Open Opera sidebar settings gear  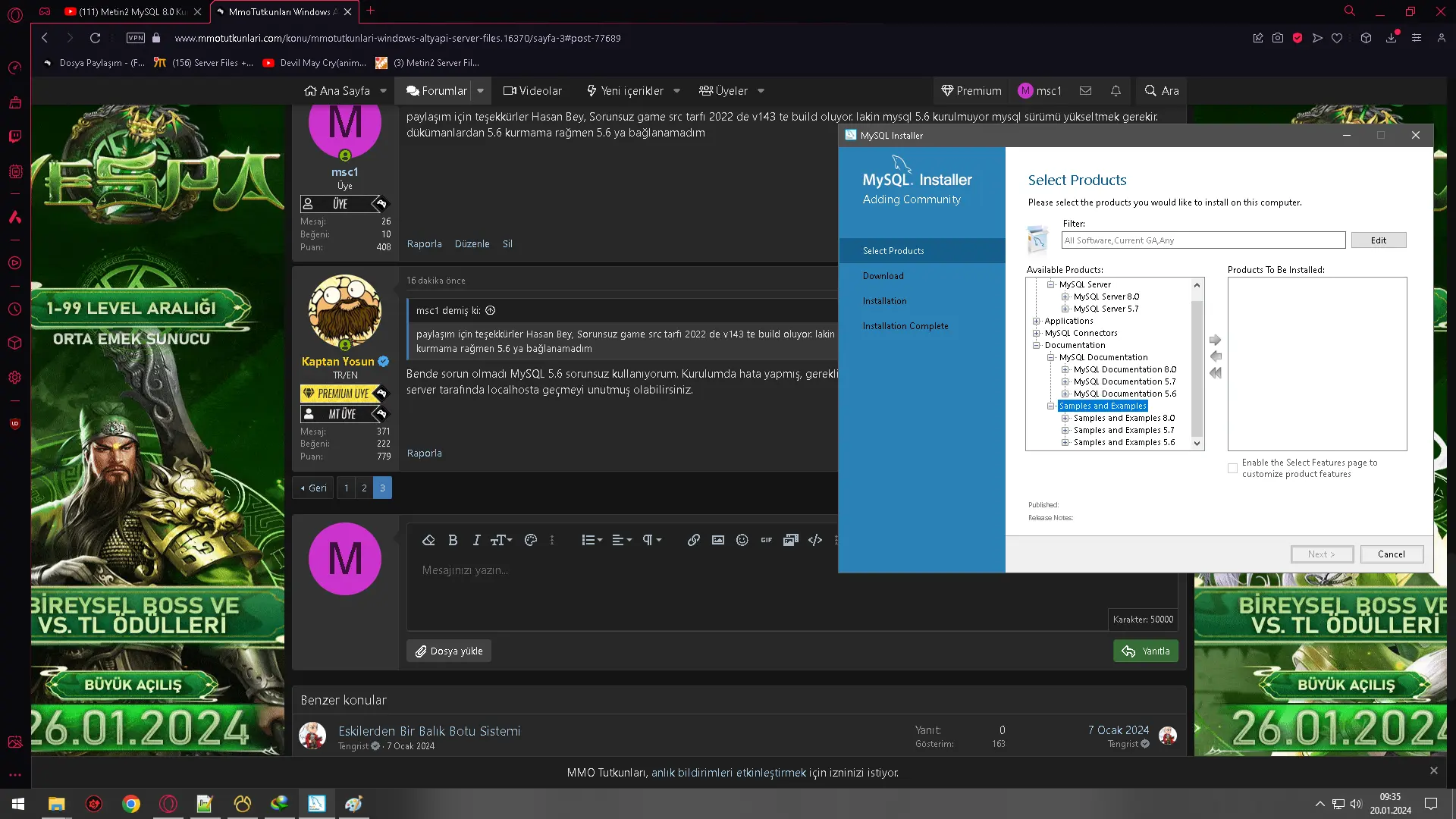[15, 378]
